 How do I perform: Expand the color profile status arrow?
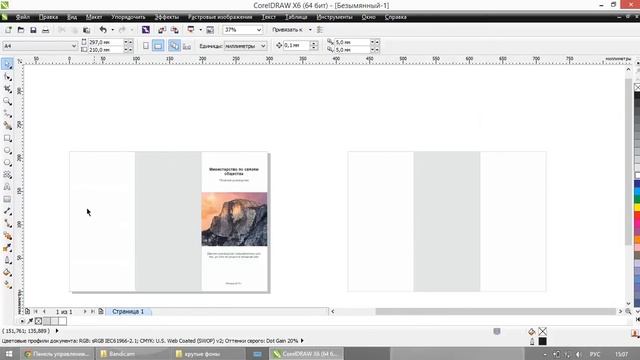(302, 340)
